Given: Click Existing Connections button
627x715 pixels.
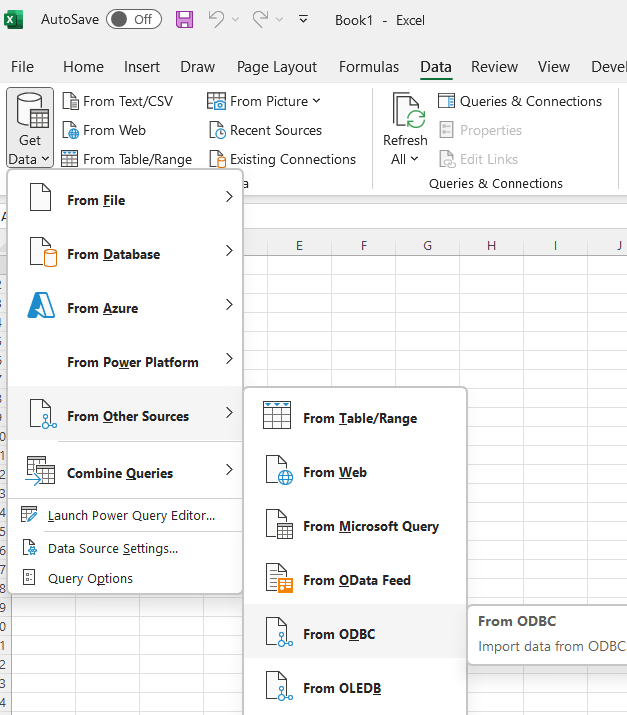Looking at the screenshot, I should (x=282, y=159).
